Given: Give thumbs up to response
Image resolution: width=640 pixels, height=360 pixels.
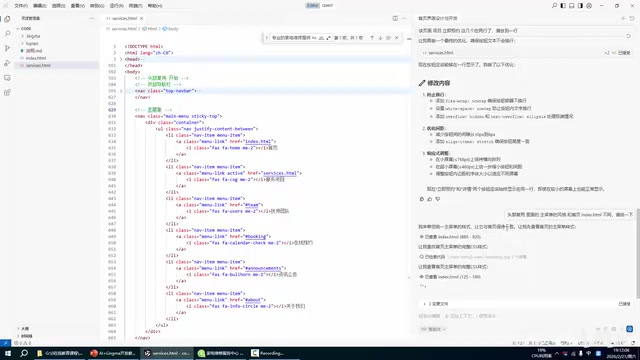Looking at the screenshot, I should (429, 199).
